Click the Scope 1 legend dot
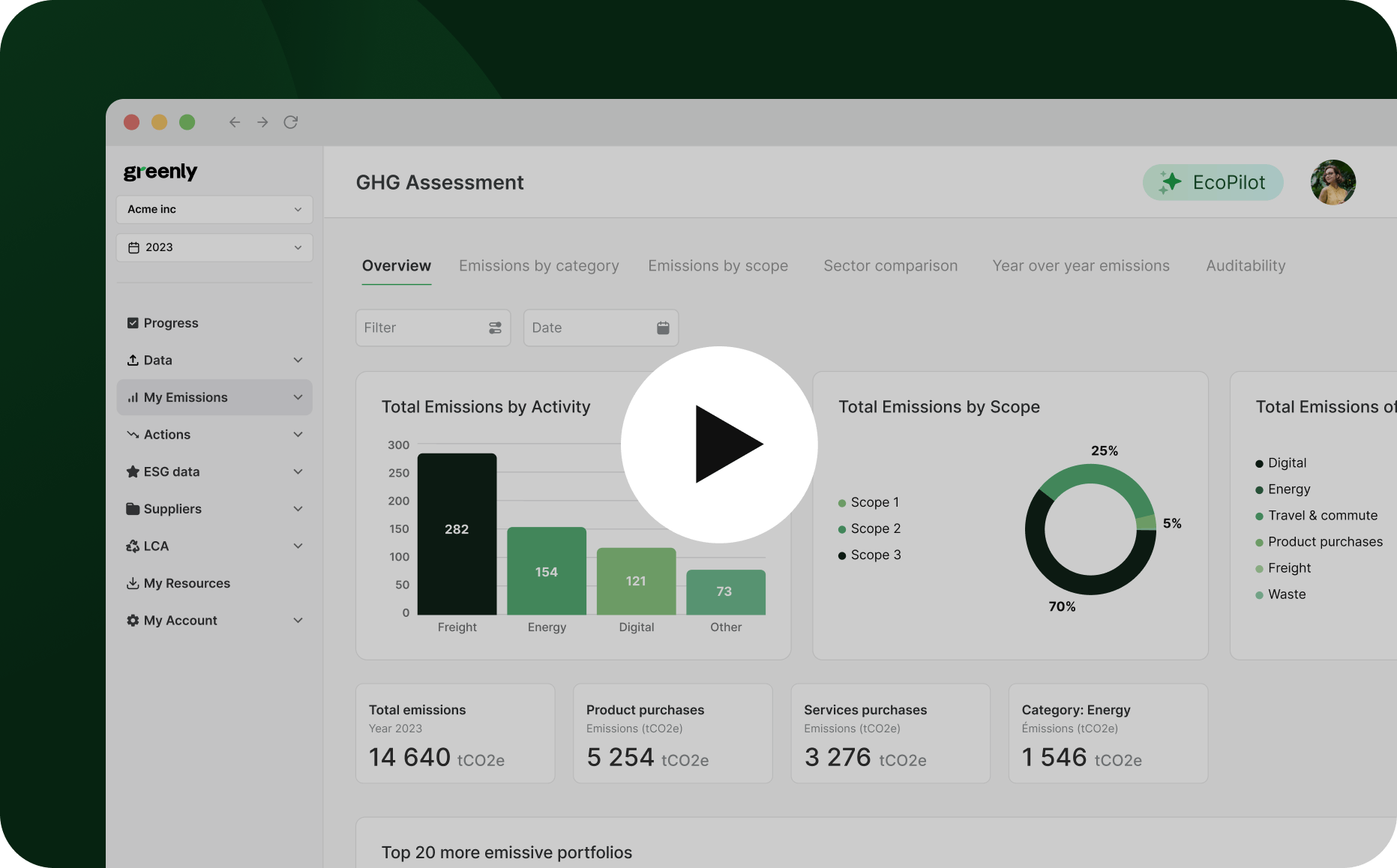 click(842, 503)
